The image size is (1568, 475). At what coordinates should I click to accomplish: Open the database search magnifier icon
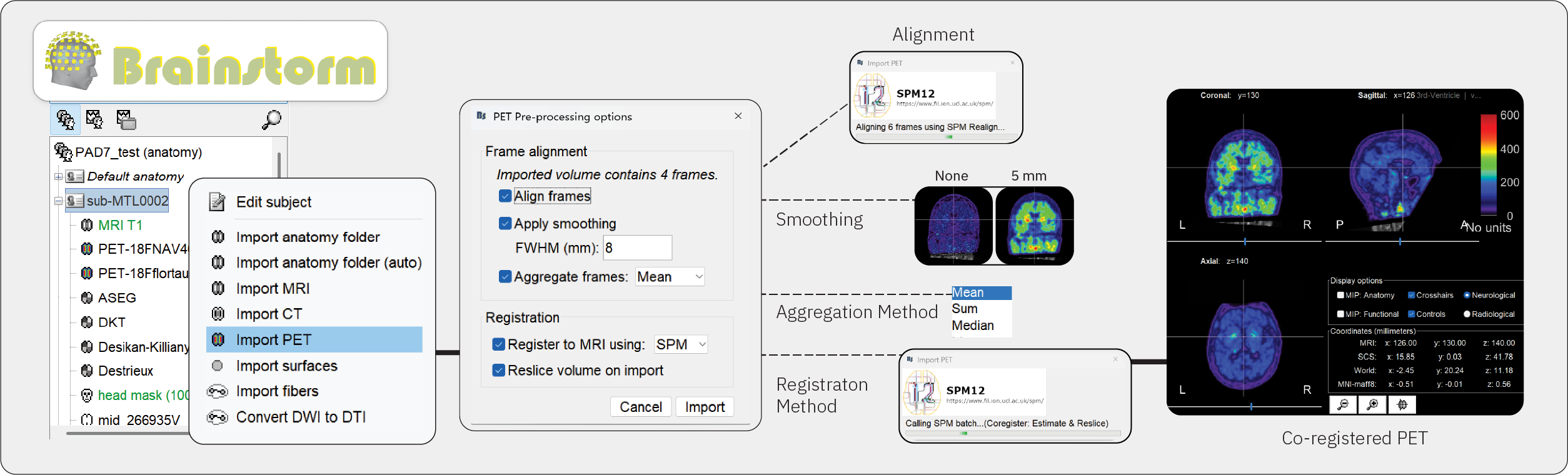tap(271, 119)
